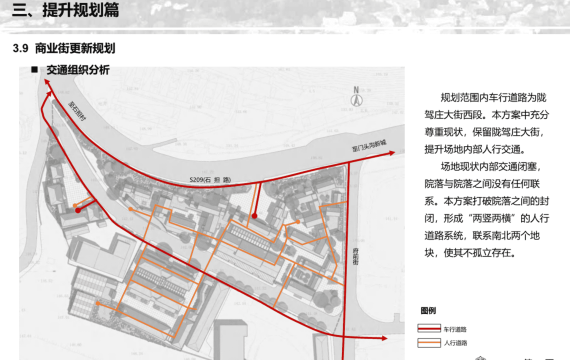Click the 交通组织分析 subheading
The width and height of the screenshot is (570, 360).
tap(78, 70)
